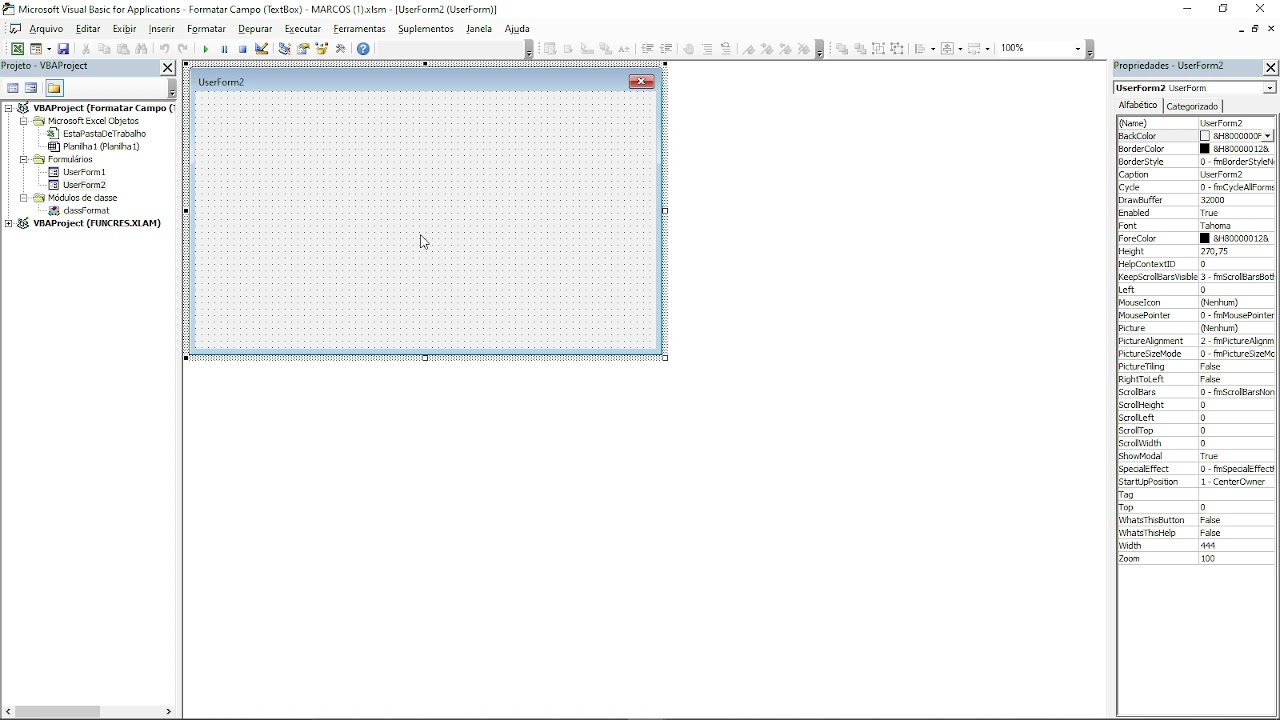Open the Project Explorer toolbar icon
Screen dimensions: 1280x720
point(284,48)
